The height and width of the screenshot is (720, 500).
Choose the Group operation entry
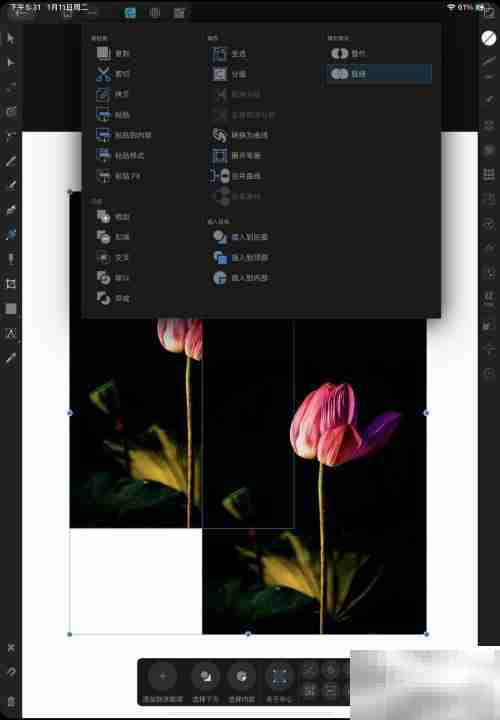click(x=229, y=54)
